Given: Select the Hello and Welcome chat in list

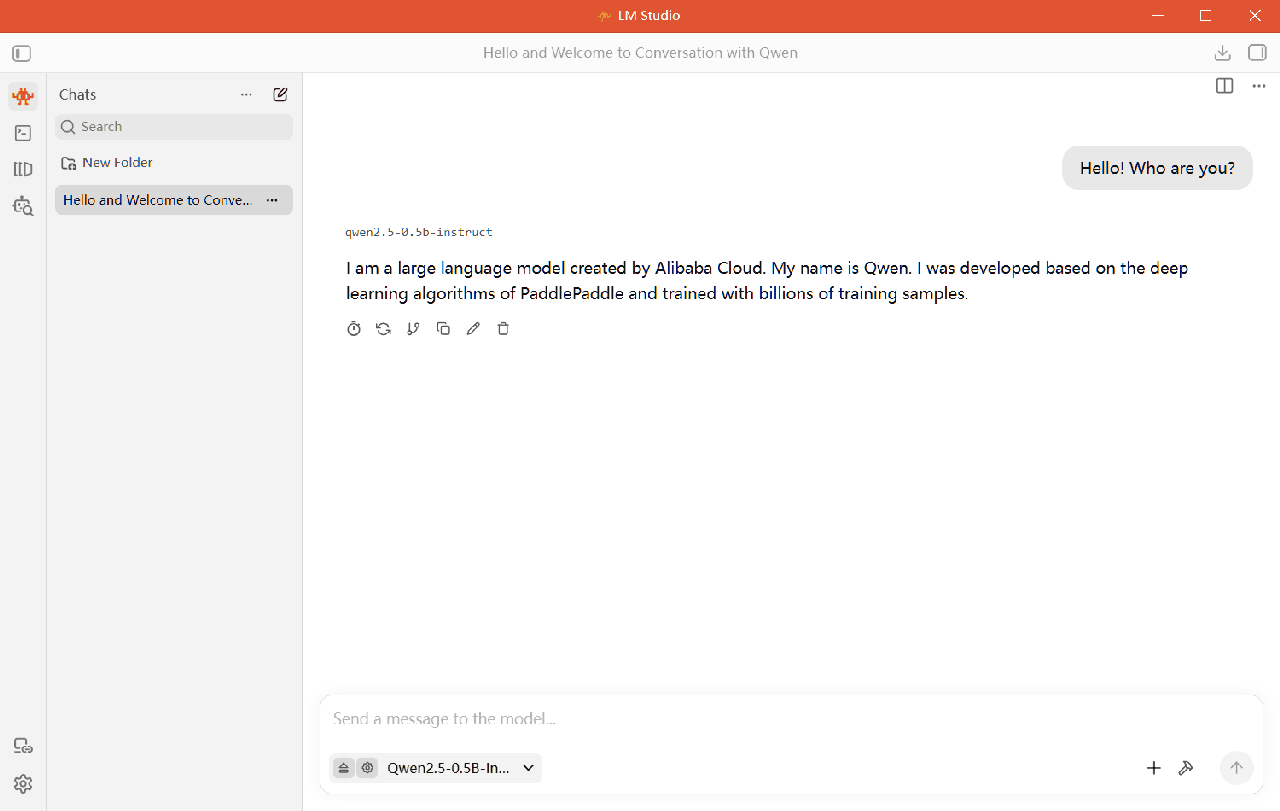Looking at the screenshot, I should click(x=174, y=200).
